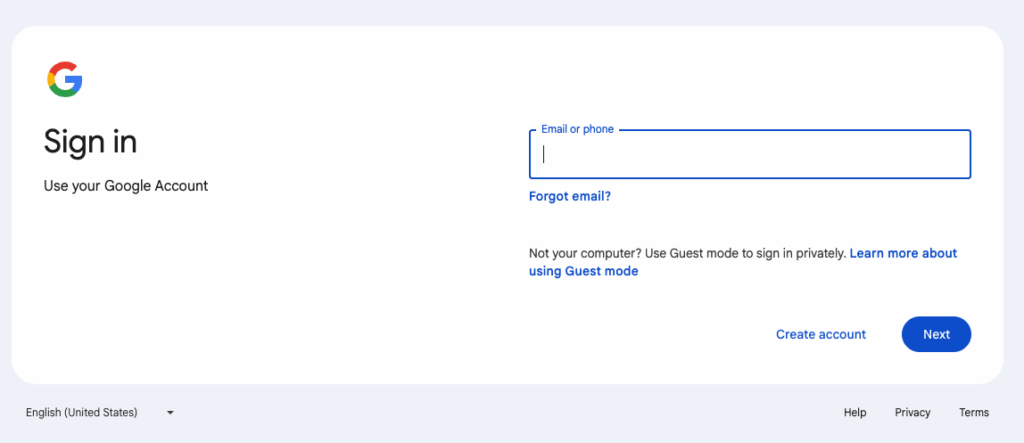
Task: Click the language dropdown arrow caret
Action: 170,413
